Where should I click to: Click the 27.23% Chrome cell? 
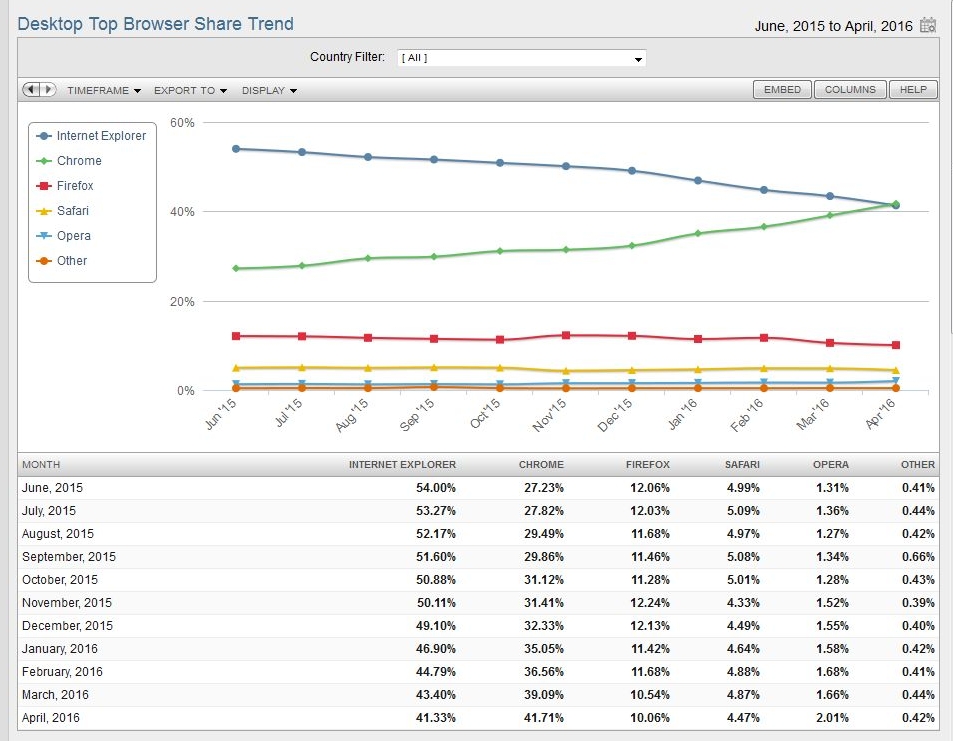pyautogui.click(x=544, y=488)
